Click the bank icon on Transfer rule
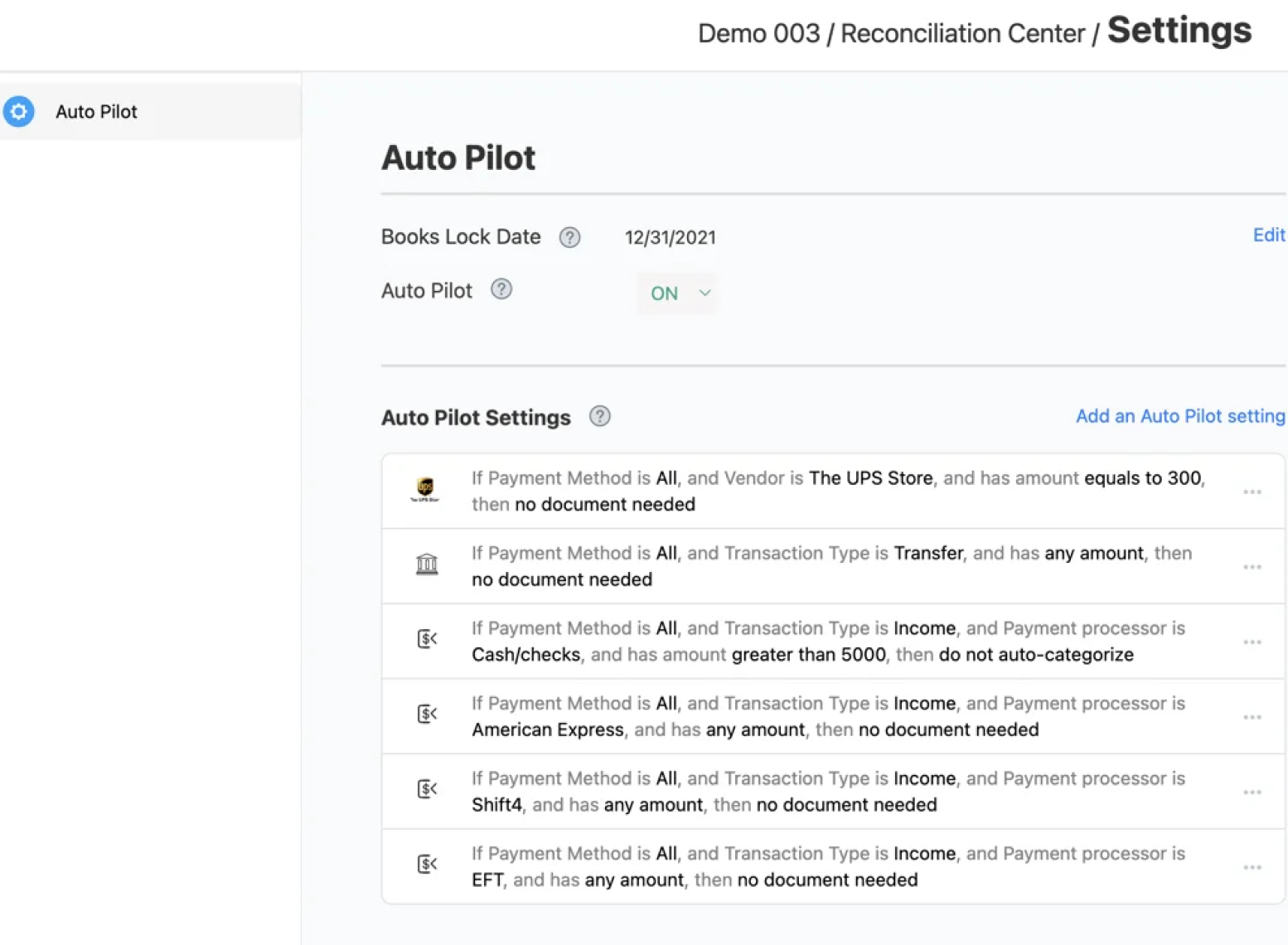The height and width of the screenshot is (945, 1288). click(x=427, y=565)
